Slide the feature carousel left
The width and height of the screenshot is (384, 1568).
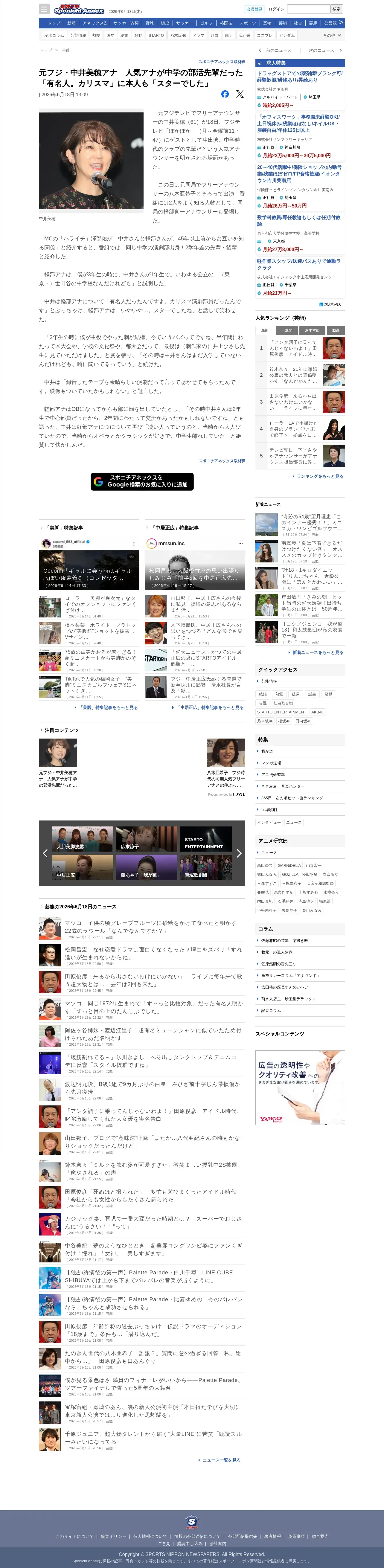45,853
